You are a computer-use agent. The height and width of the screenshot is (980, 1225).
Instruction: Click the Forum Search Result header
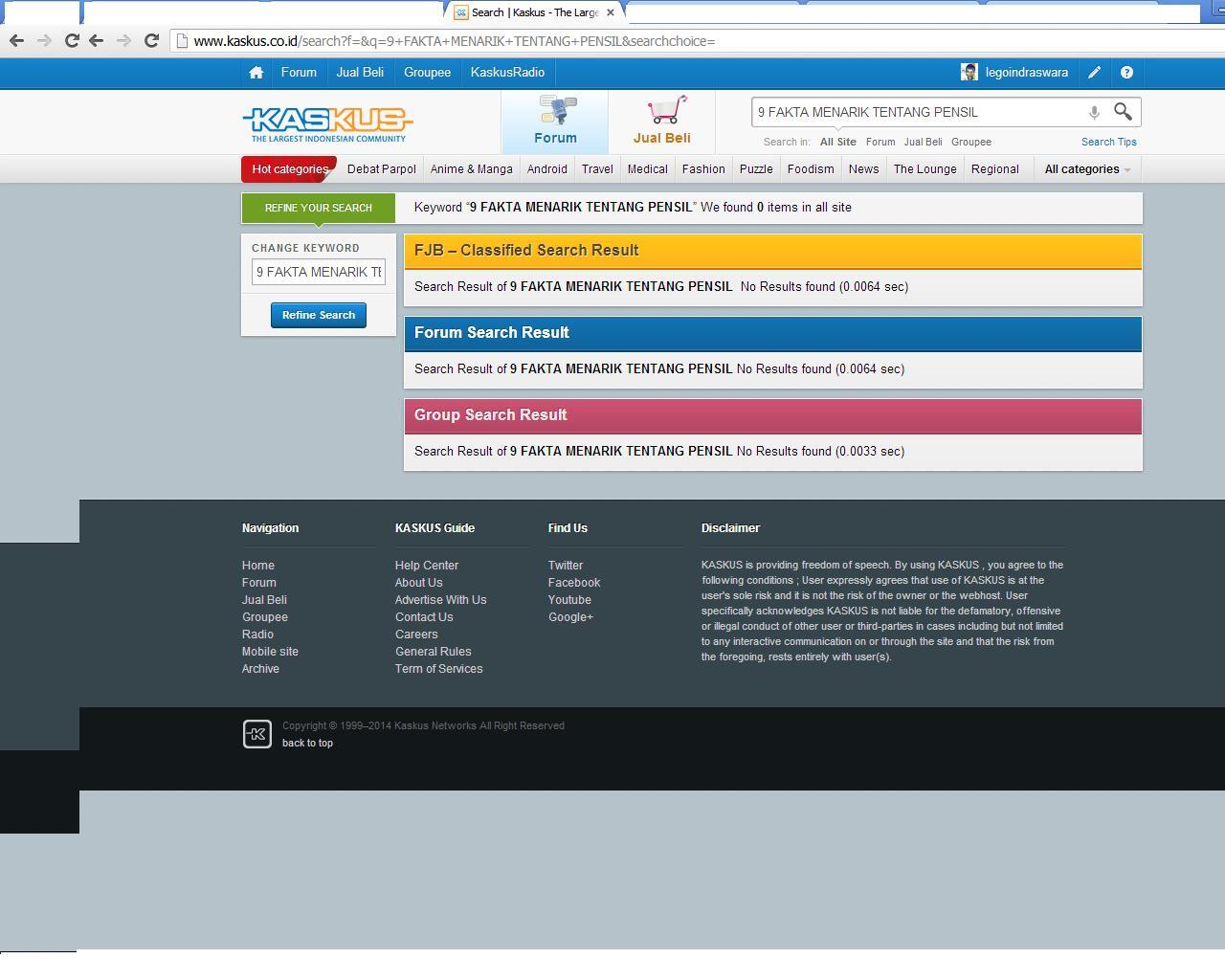point(773,333)
